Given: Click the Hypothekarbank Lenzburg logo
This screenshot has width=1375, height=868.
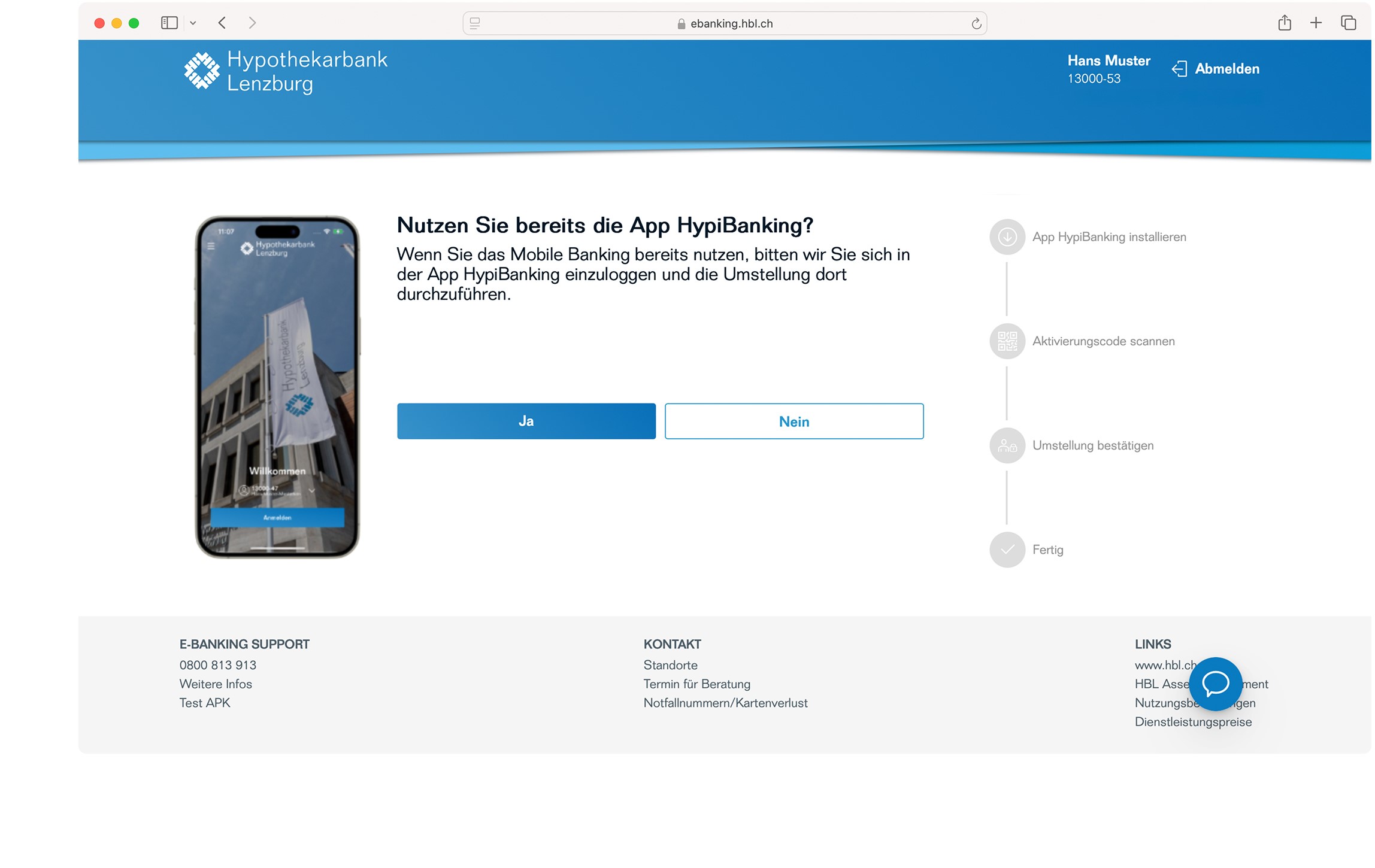Looking at the screenshot, I should point(286,71).
